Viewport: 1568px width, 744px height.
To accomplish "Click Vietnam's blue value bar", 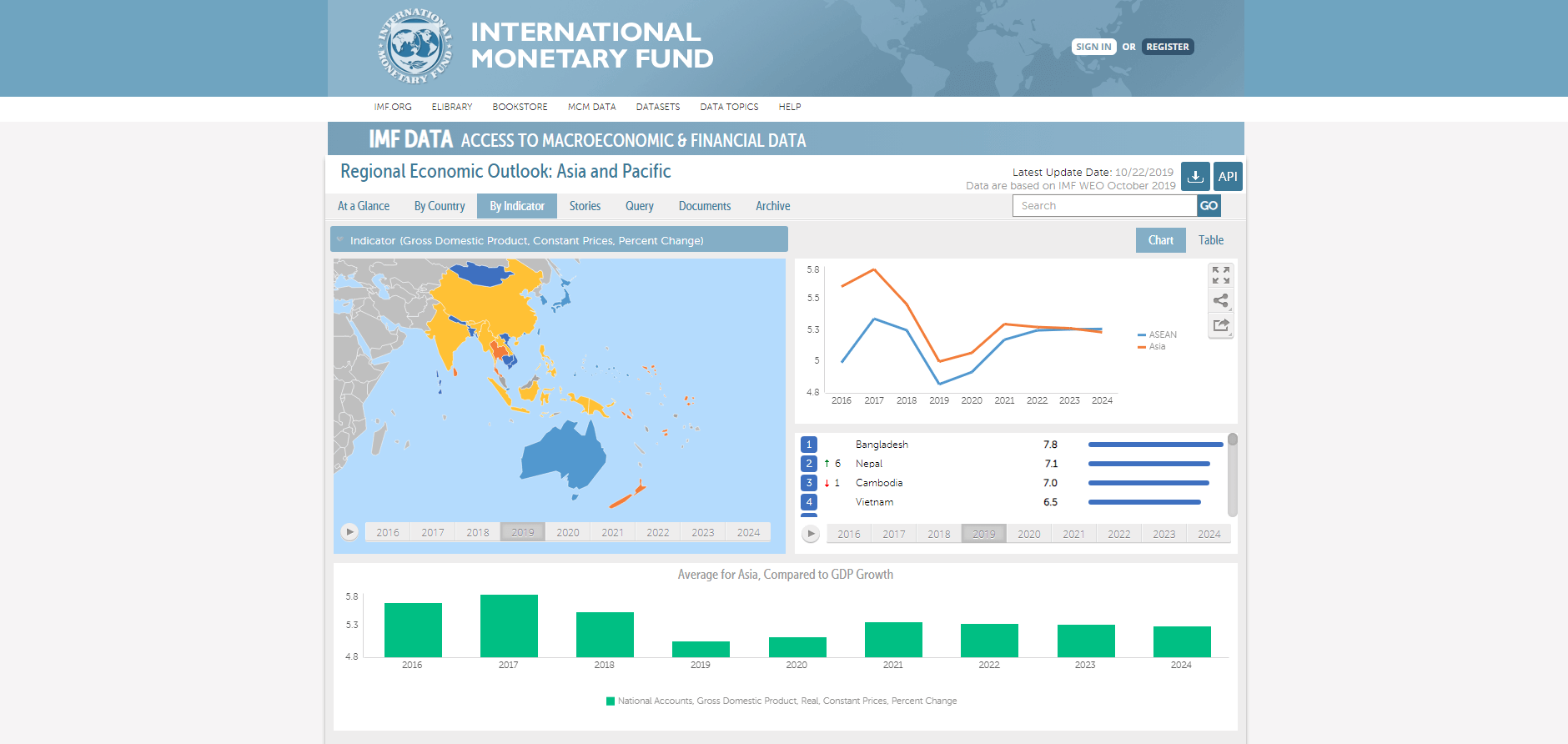I will 1144,502.
